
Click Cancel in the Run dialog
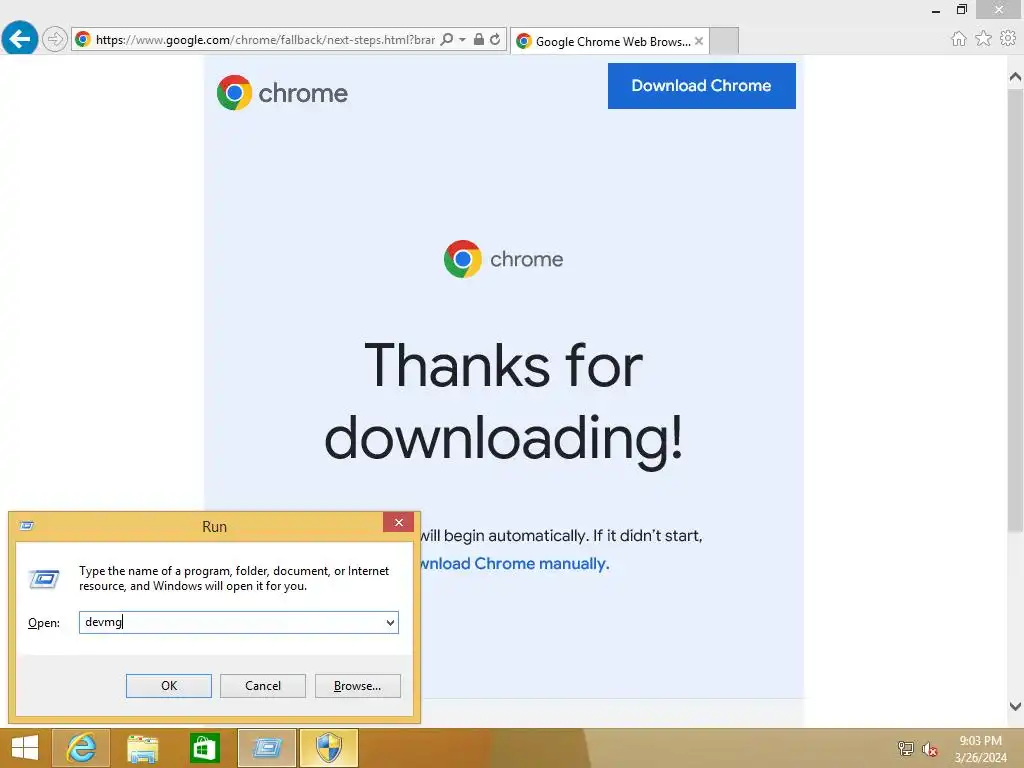coord(263,686)
